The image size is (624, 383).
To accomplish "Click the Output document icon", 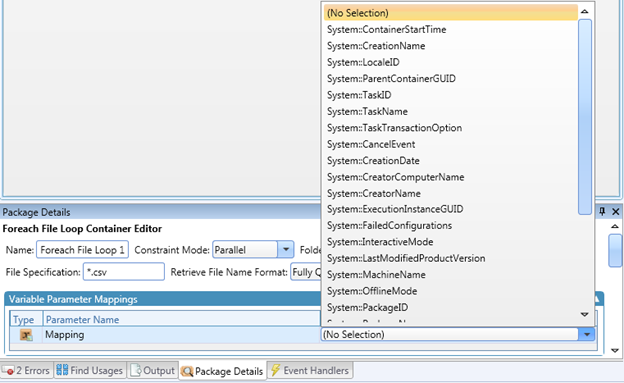I will (x=136, y=370).
